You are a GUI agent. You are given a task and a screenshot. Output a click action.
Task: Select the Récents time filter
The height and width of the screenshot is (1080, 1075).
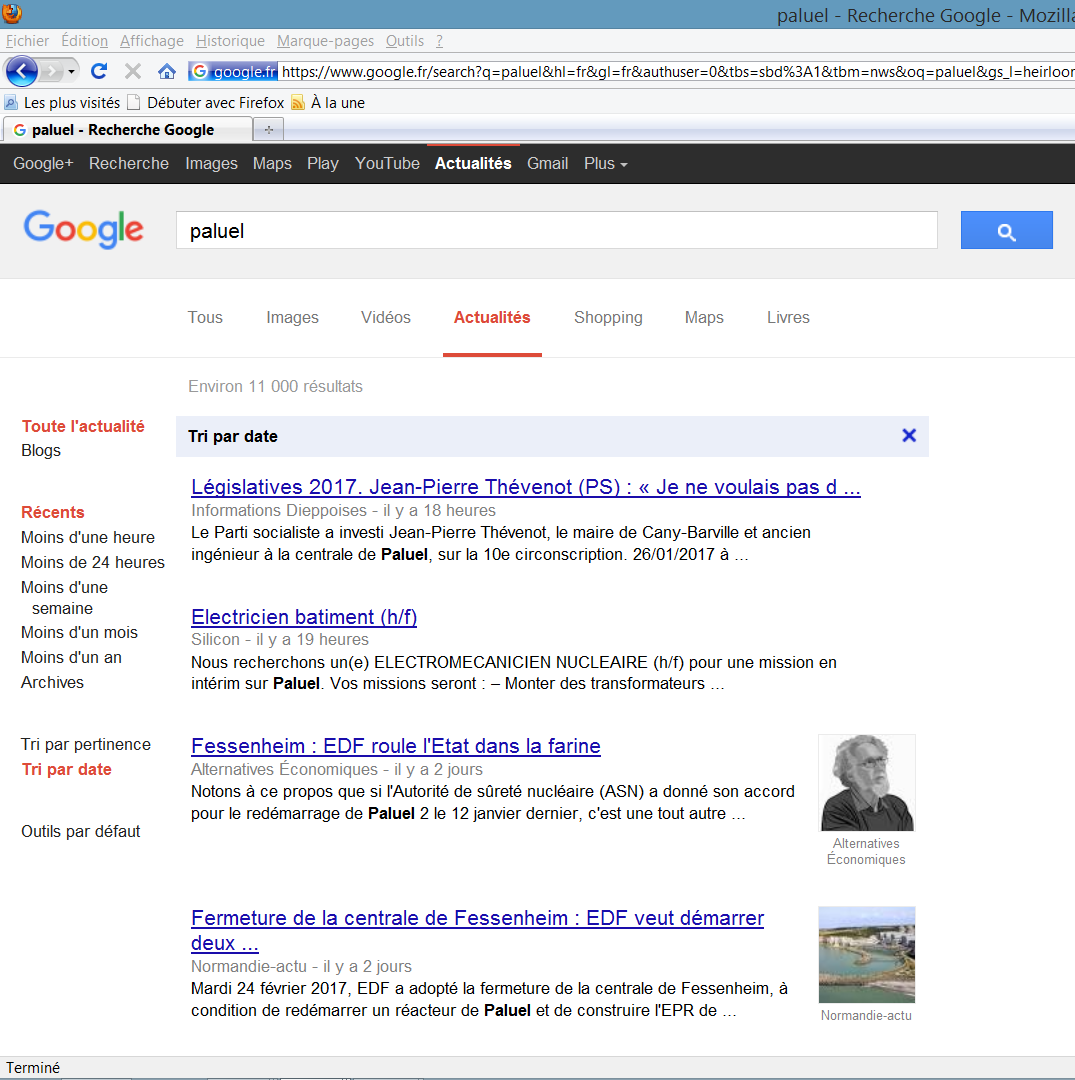[x=53, y=512]
